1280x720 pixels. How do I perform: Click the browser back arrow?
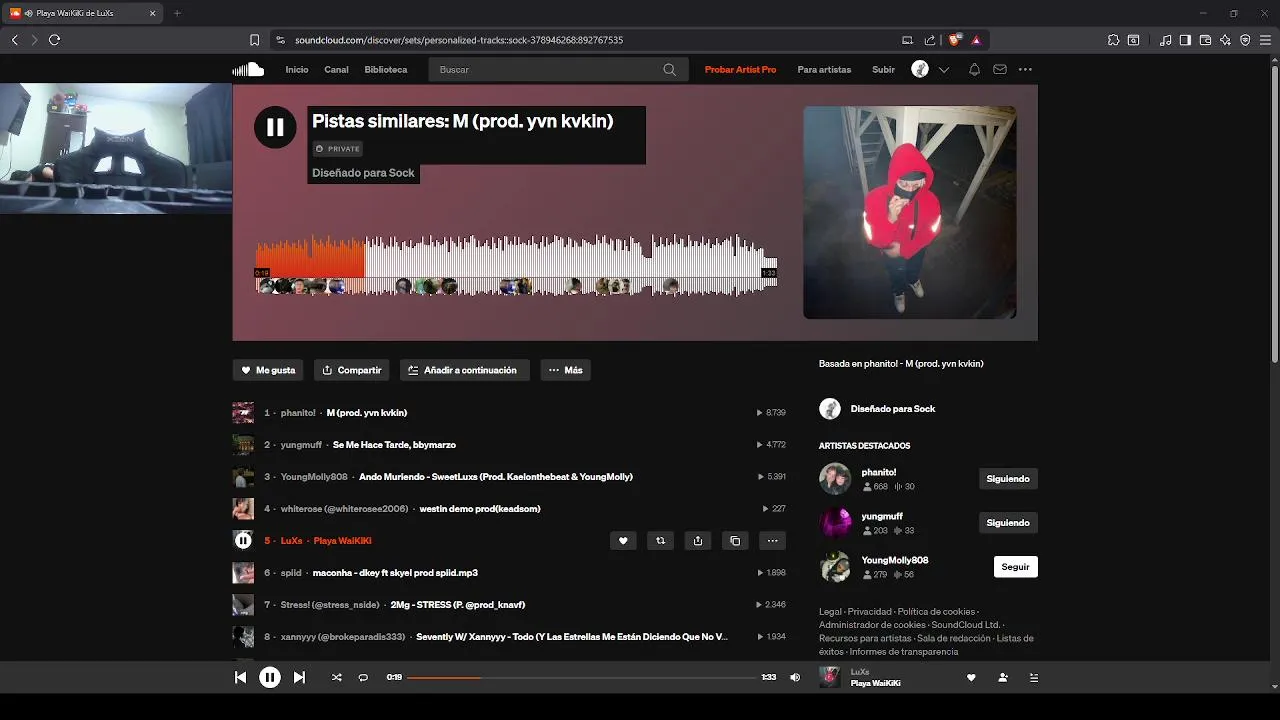pyautogui.click(x=14, y=40)
